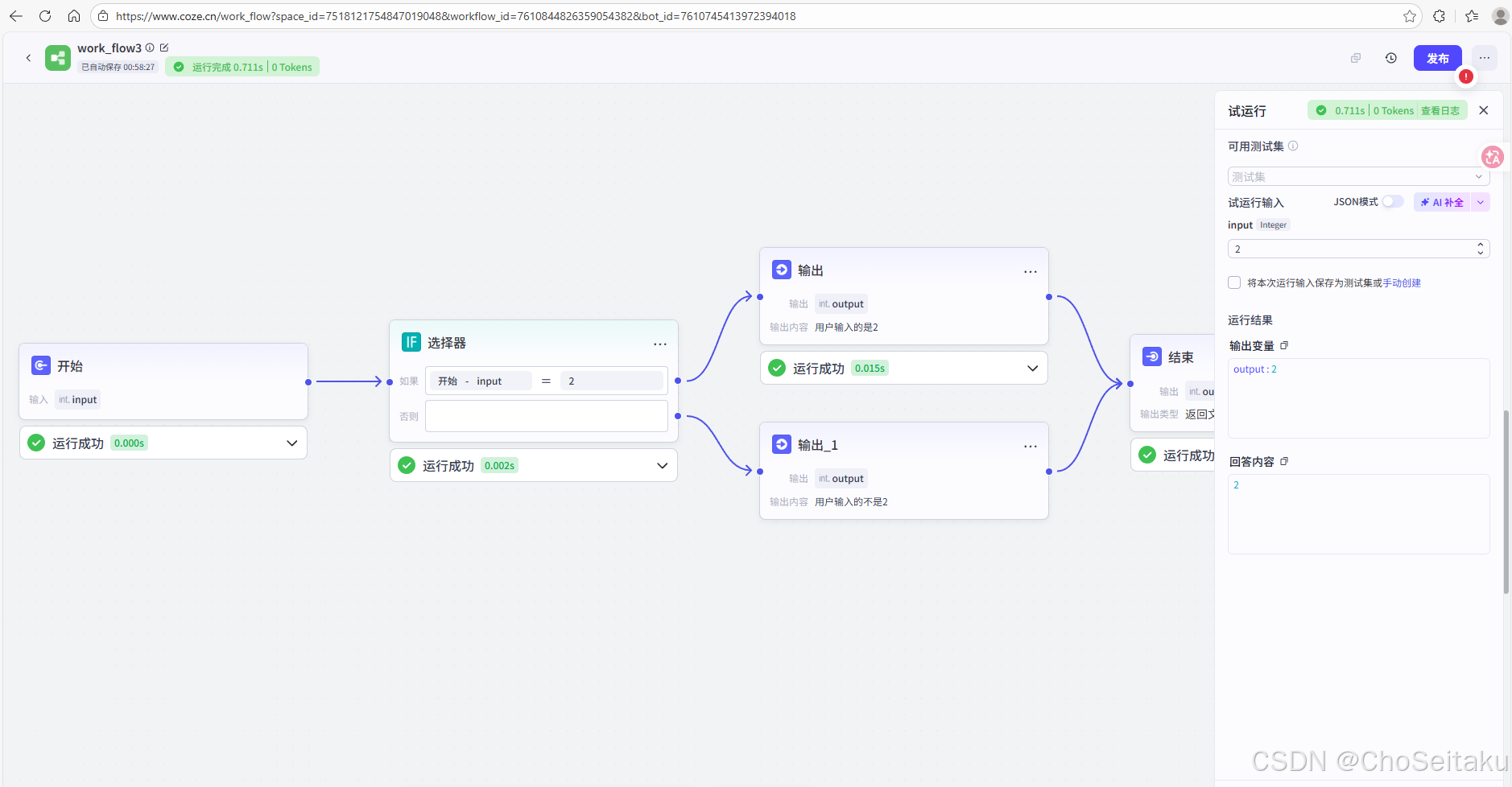This screenshot has width=1512, height=787.
Task: Click the 输出_1 node output variable tag
Action: (841, 478)
